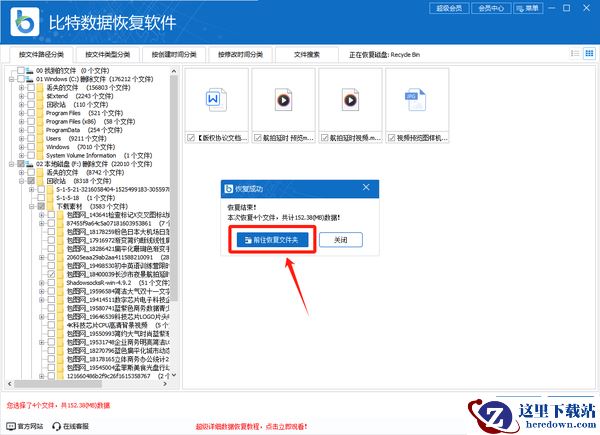
Task: Click the logo in 恢复成功 dialog title
Action: click(x=229, y=189)
